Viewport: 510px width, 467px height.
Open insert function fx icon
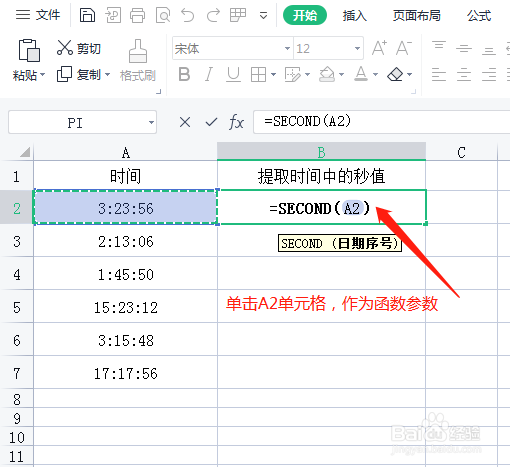point(236,122)
